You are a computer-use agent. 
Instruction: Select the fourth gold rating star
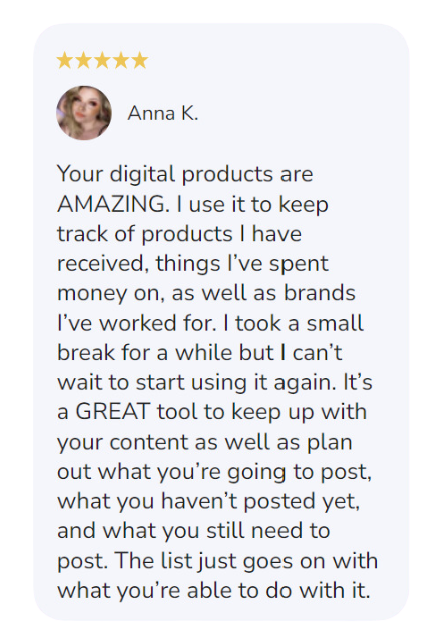click(x=121, y=60)
